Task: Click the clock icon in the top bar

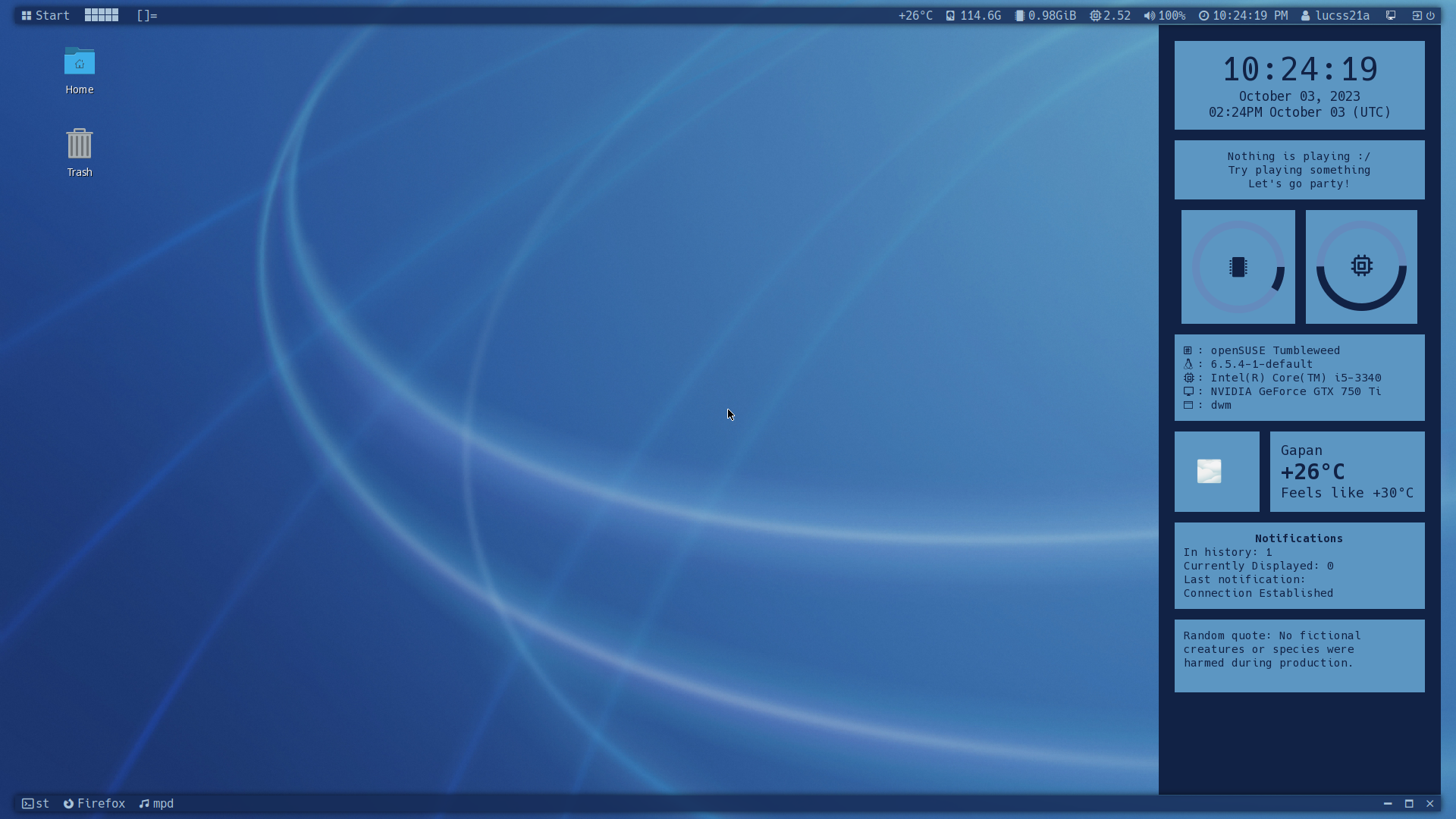Action: [x=1203, y=15]
